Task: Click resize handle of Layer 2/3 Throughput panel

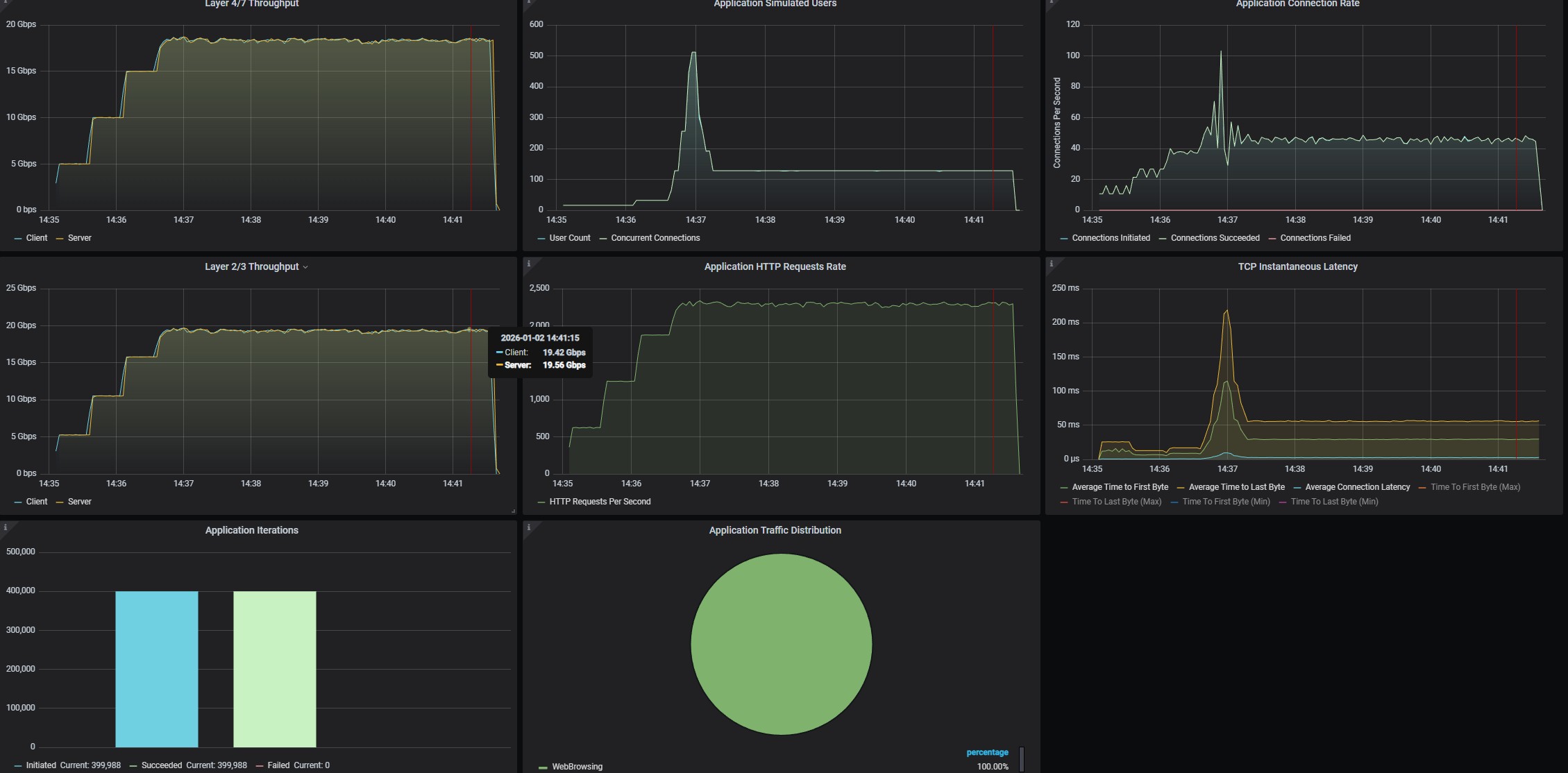Action: [x=513, y=511]
